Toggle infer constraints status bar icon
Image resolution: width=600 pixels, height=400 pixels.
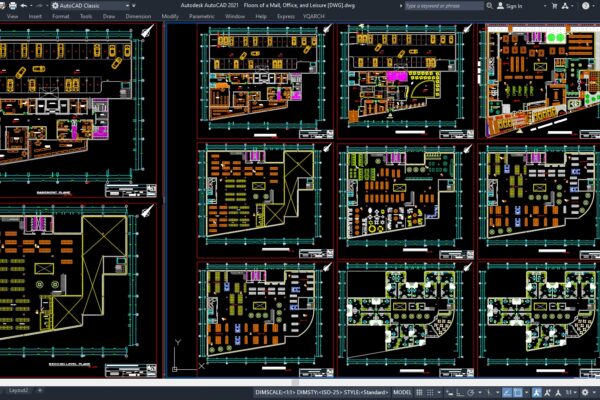(449, 392)
